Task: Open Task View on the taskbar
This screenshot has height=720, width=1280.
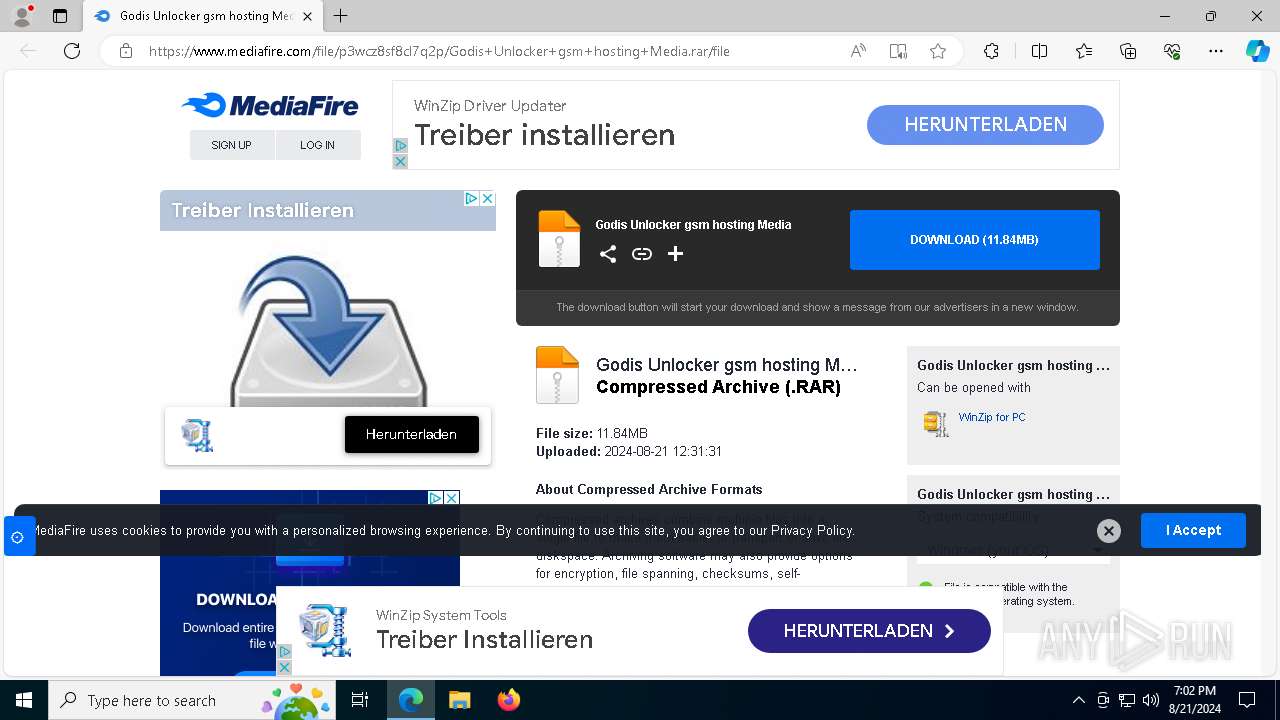Action: pyautogui.click(x=360, y=700)
